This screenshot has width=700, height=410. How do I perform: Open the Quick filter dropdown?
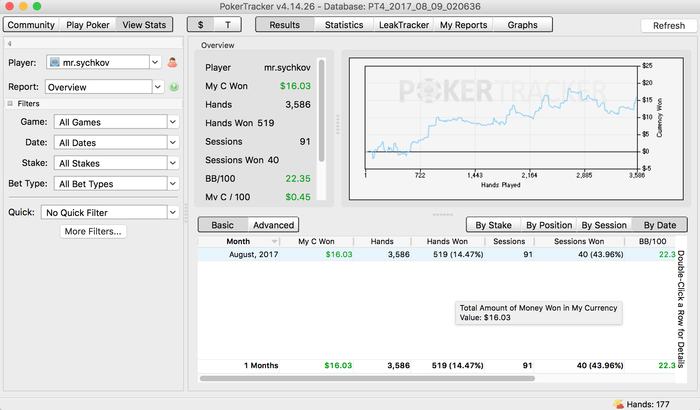(x=173, y=212)
